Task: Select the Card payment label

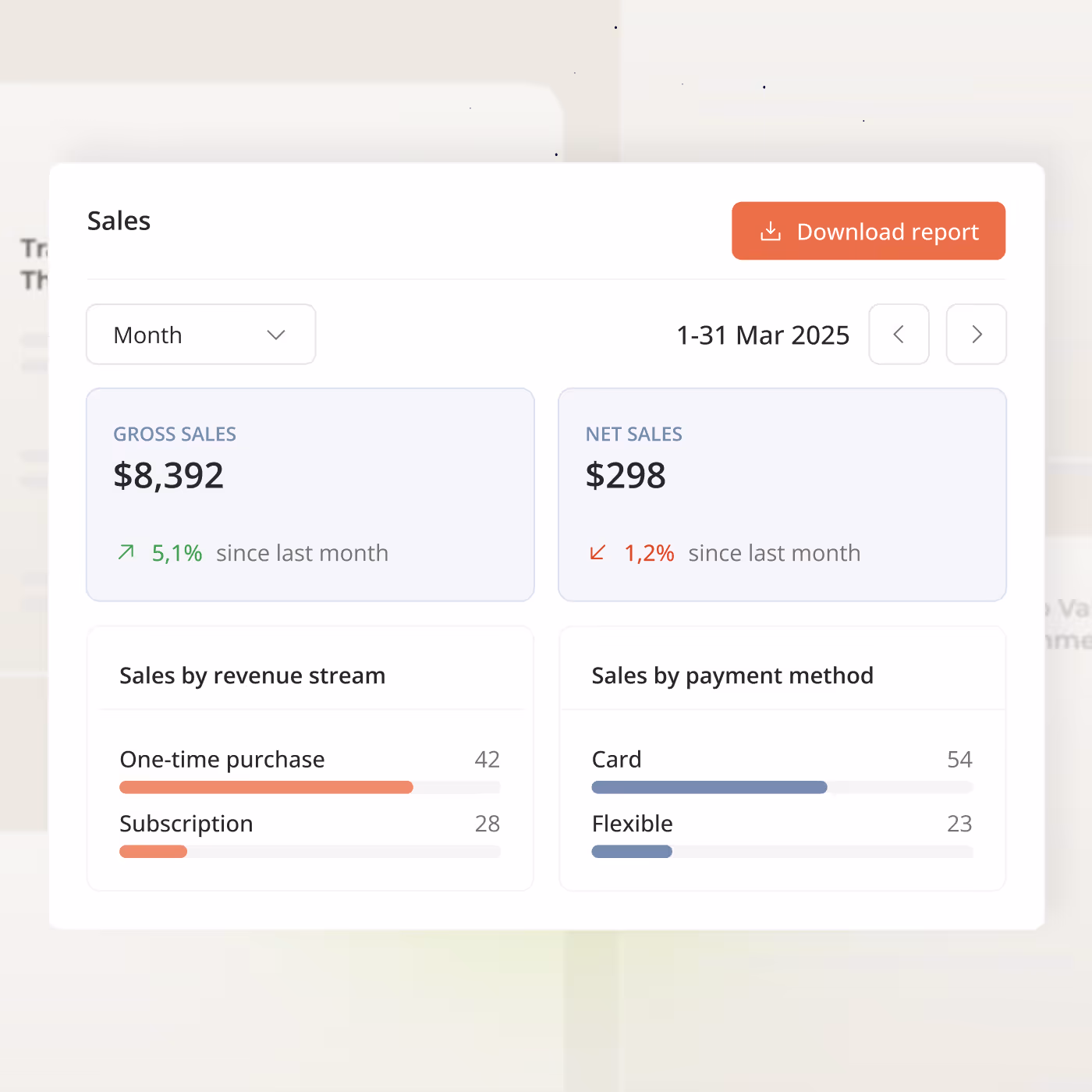Action: pos(616,760)
